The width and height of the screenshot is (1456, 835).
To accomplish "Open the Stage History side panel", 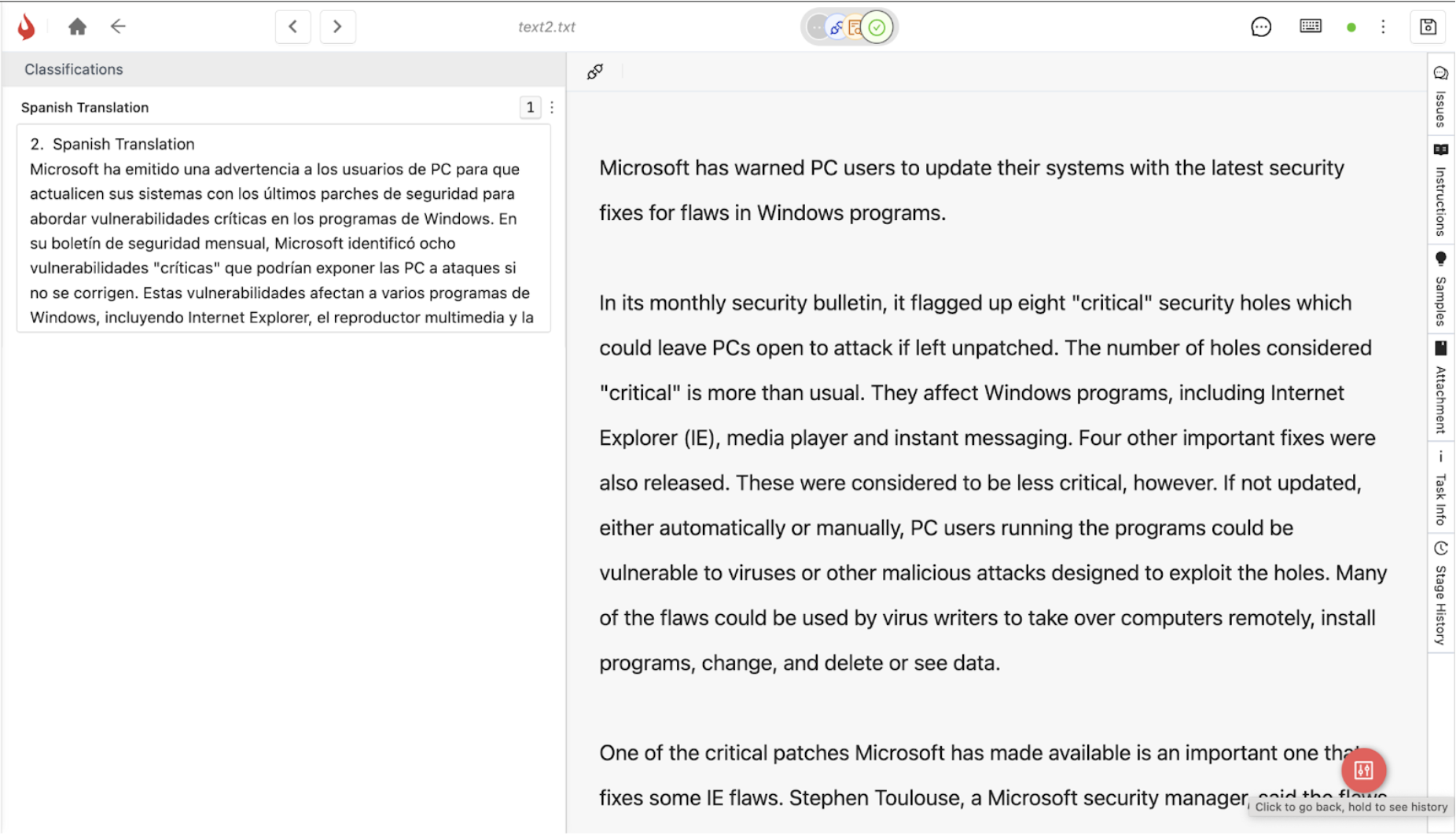I will [x=1441, y=594].
